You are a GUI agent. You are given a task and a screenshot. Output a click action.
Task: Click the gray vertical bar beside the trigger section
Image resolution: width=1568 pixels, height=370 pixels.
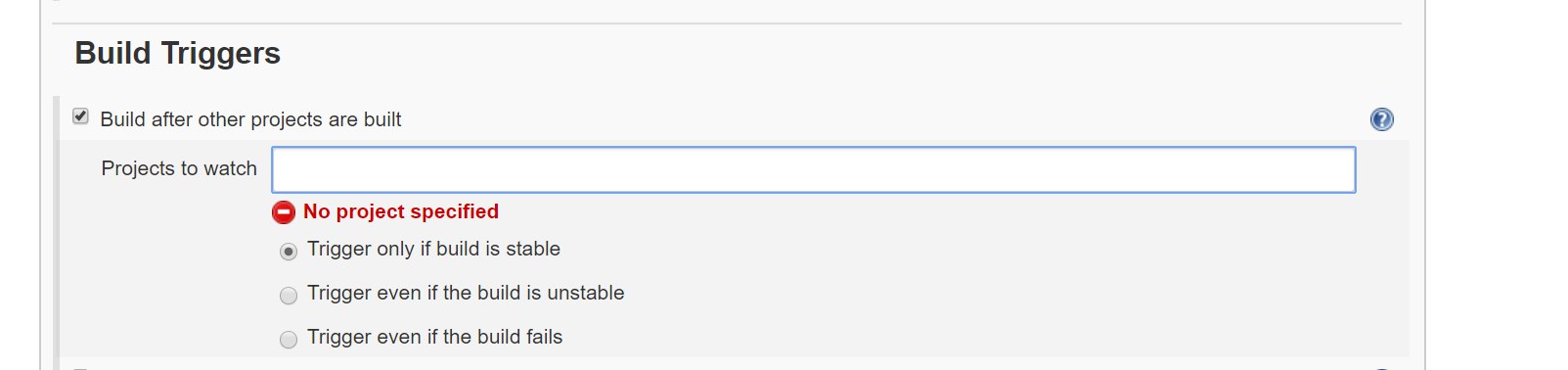pyautogui.click(x=57, y=233)
